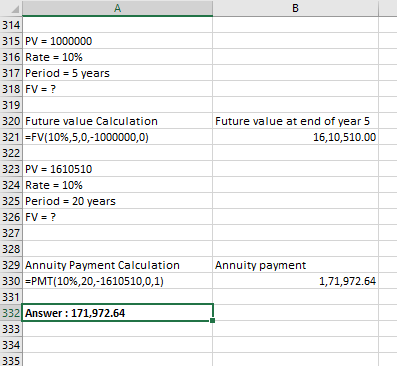
Task: Select cell 'Future value at end of year 5'
Action: click(x=295, y=121)
